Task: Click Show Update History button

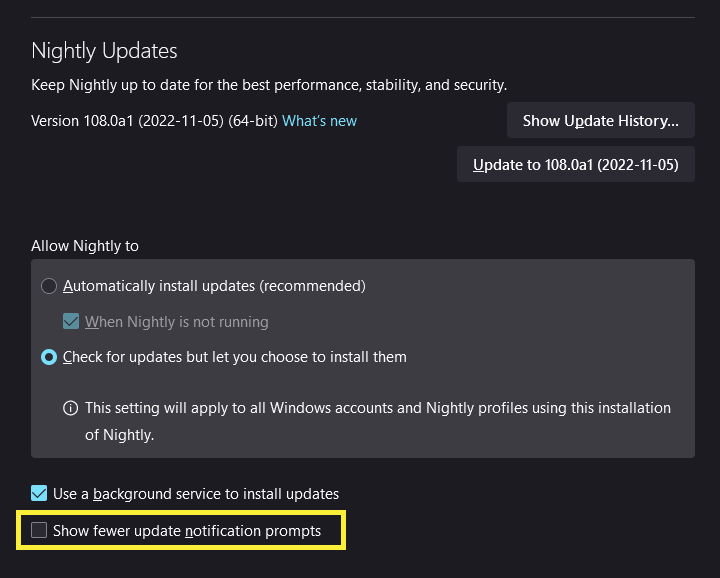Action: click(x=600, y=121)
